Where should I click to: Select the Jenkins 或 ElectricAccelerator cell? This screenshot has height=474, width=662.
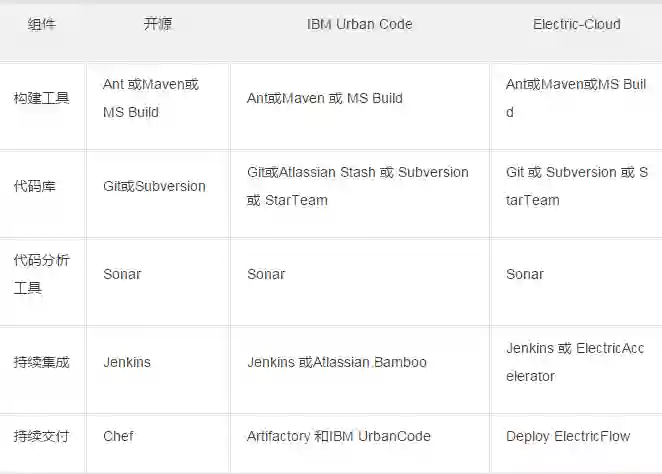[x=575, y=362]
